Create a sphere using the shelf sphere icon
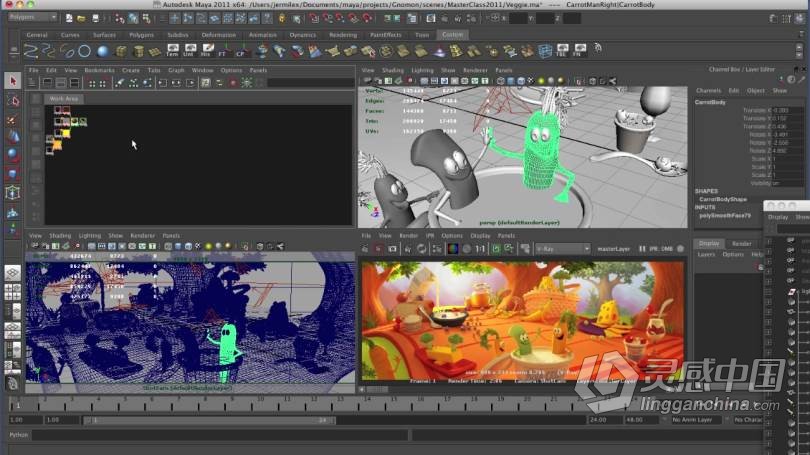This screenshot has height=455, width=810. (103, 51)
